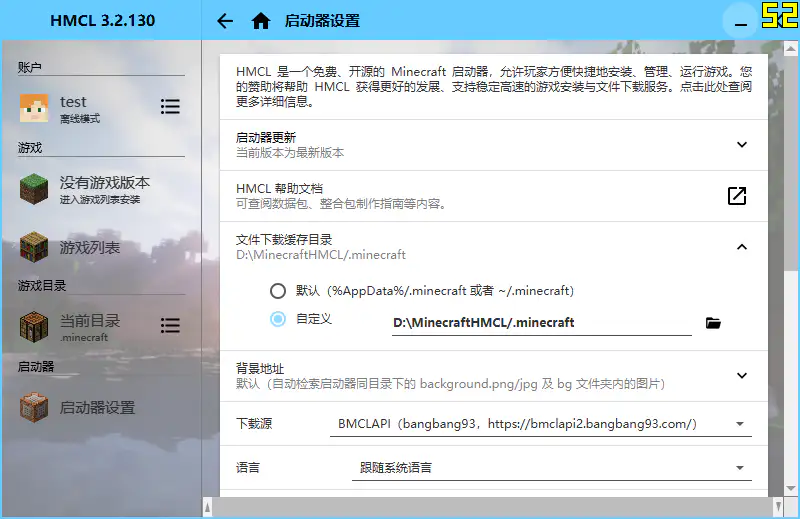Click 没有游戏版本 sidebar item
800x519 pixels.
tap(102, 189)
